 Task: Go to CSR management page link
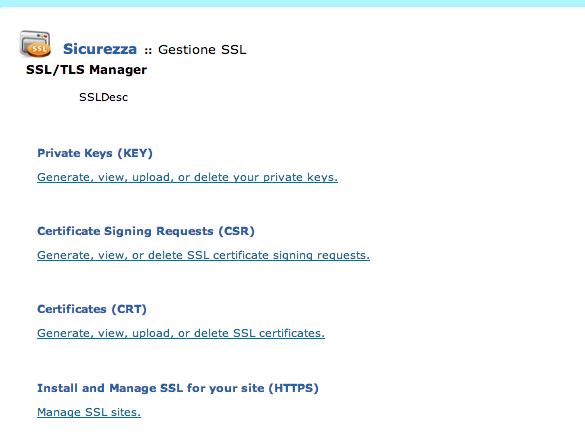click(x=203, y=255)
